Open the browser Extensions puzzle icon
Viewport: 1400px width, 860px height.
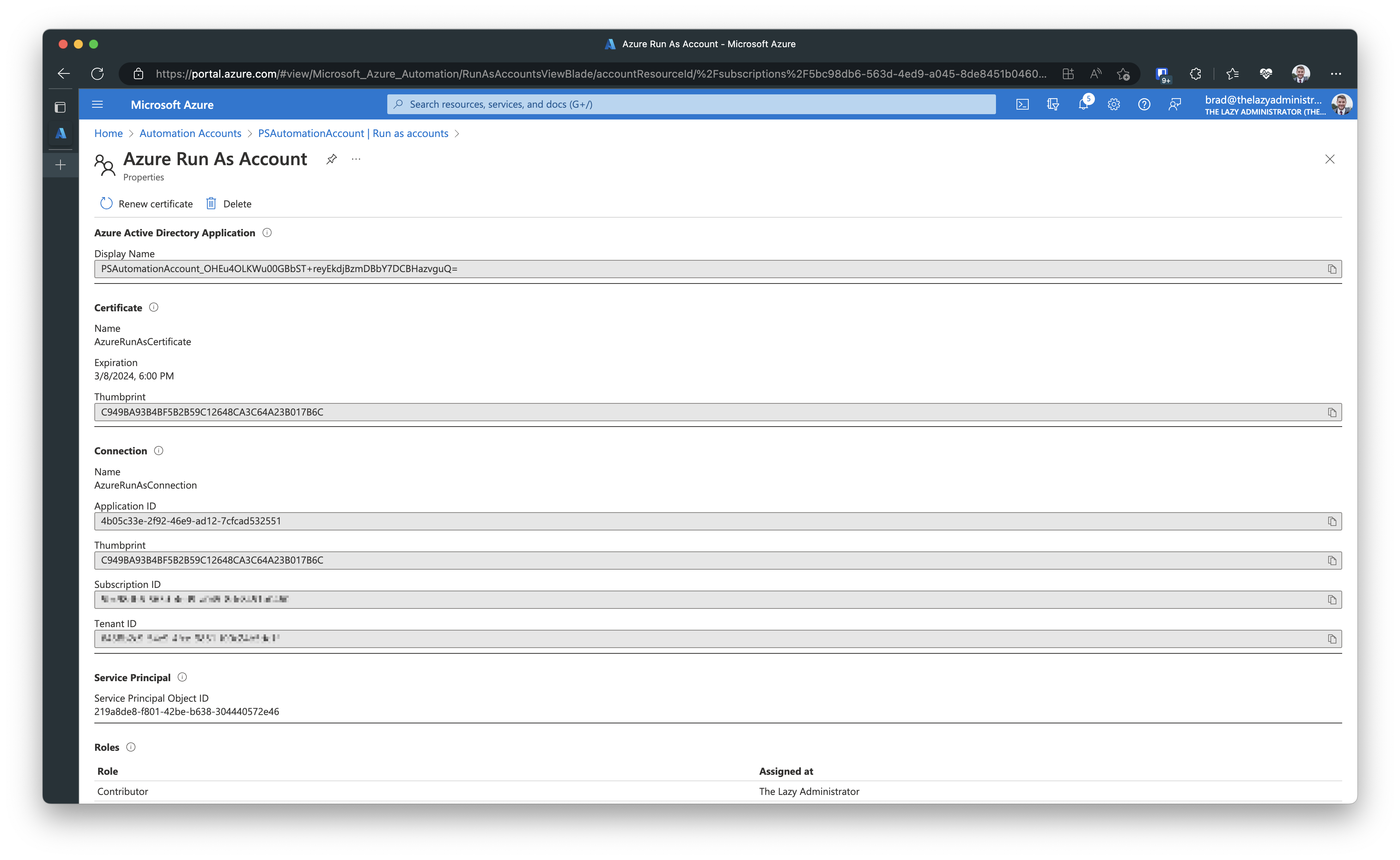[x=1195, y=74]
